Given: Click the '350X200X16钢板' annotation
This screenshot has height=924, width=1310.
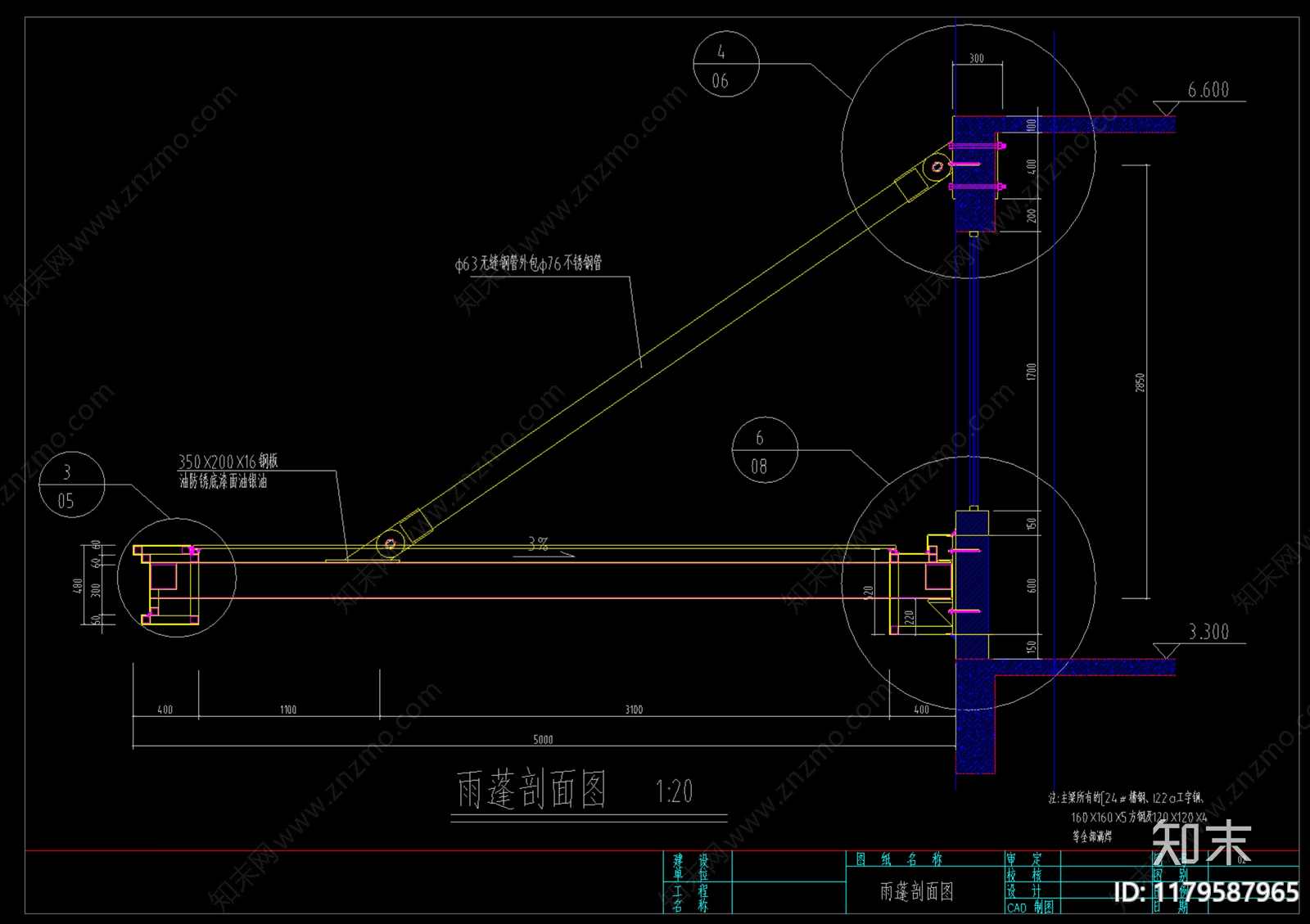Looking at the screenshot, I should coord(228,462).
